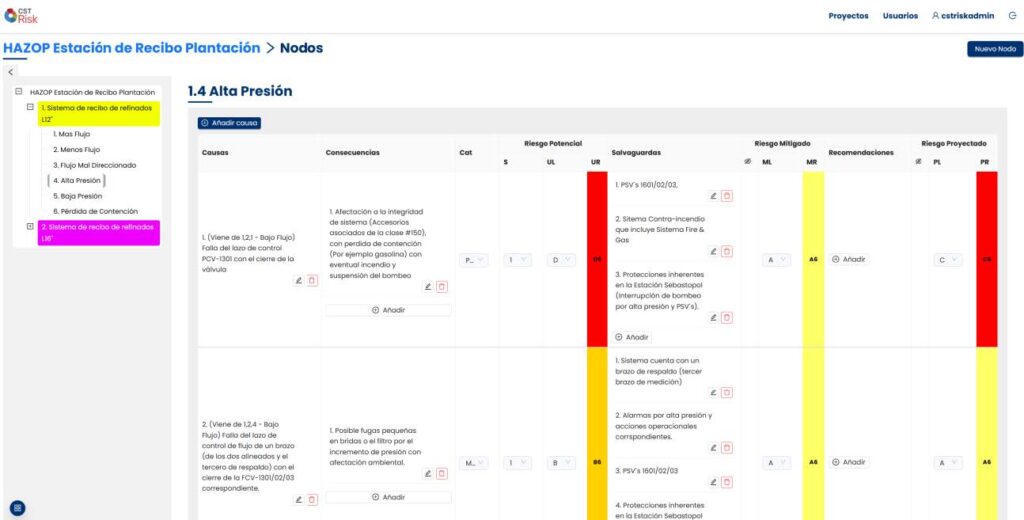Select 2. Menos Flujo in the tree

click(x=76, y=150)
